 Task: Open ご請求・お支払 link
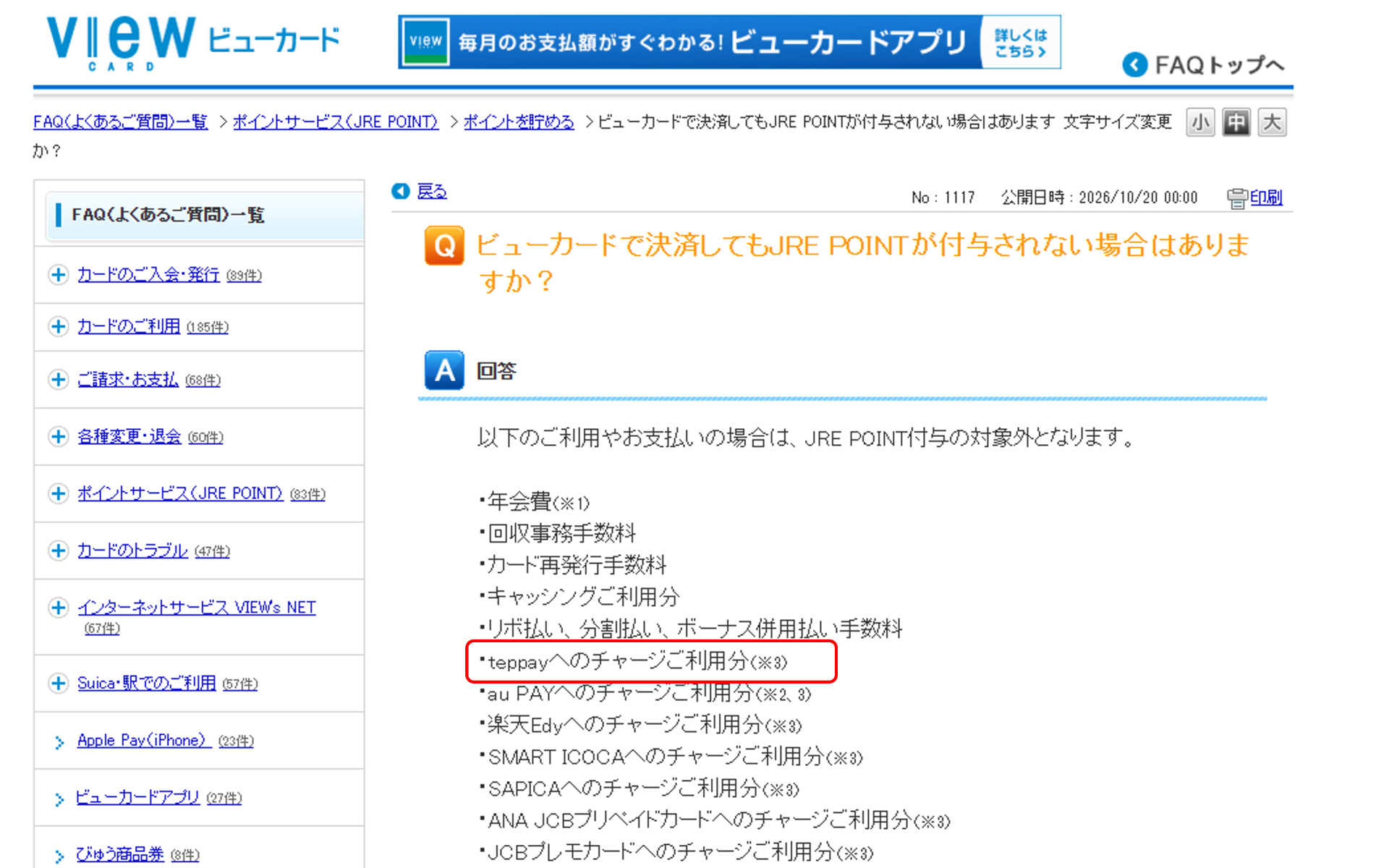pos(128,379)
